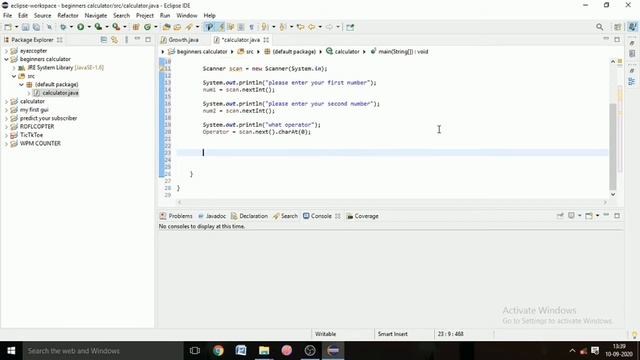This screenshot has height=360, width=640.
Task: Click the Coverage run icon
Action: (x=98, y=27)
